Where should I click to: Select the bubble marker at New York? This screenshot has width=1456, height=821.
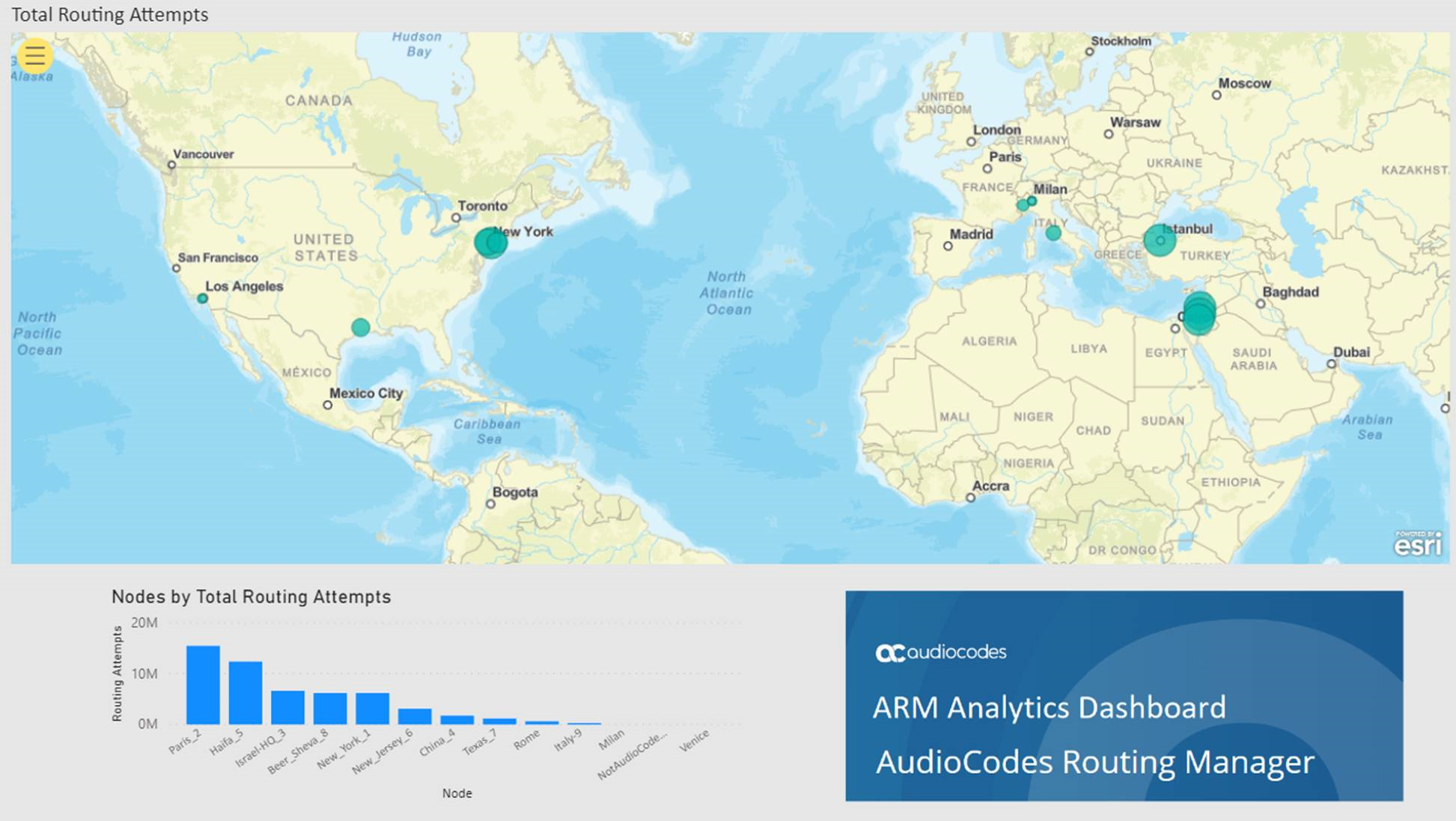point(490,243)
